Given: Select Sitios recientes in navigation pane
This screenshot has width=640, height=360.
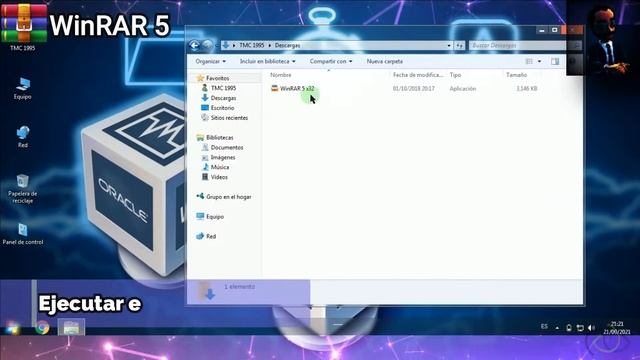Looking at the screenshot, I should [229, 118].
